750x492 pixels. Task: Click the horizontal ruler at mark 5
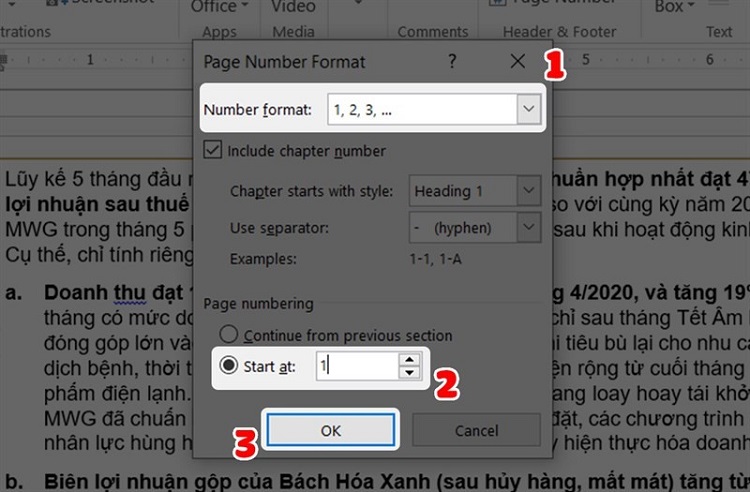point(585,60)
